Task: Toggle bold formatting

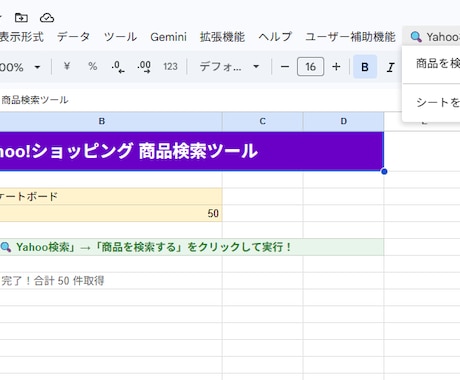Action: 365,67
